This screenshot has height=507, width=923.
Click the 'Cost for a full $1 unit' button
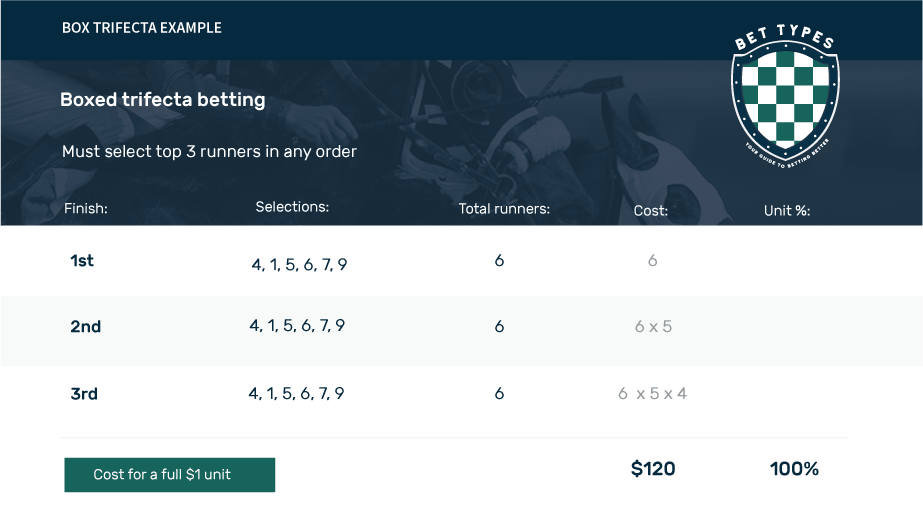point(170,475)
